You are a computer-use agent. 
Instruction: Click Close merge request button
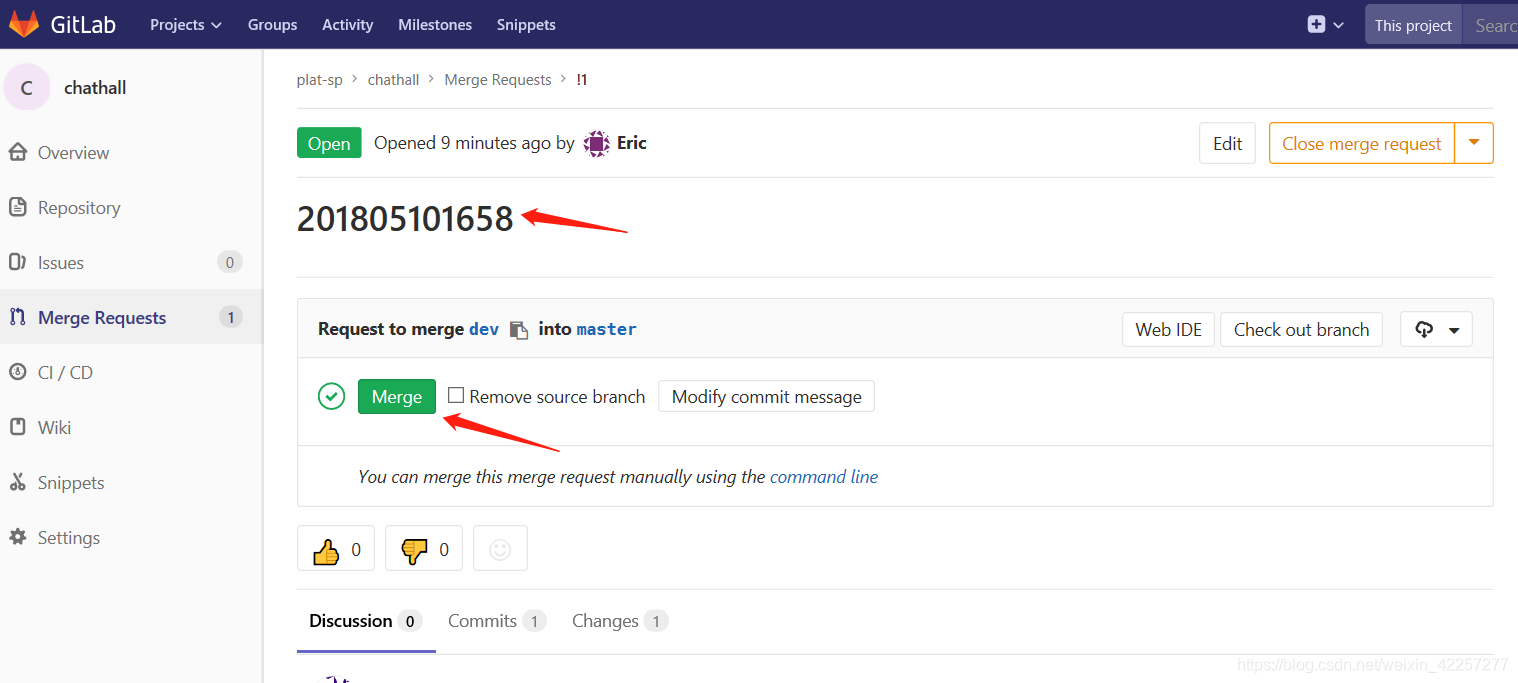click(1362, 143)
